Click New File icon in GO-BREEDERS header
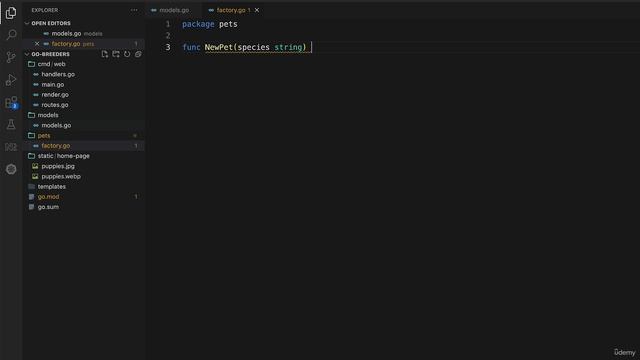 [x=105, y=54]
